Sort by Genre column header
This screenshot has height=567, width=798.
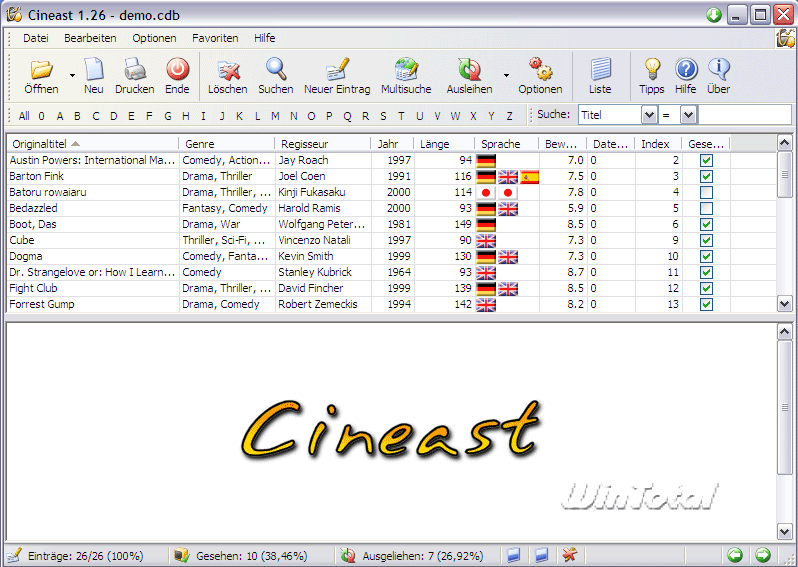coord(226,144)
